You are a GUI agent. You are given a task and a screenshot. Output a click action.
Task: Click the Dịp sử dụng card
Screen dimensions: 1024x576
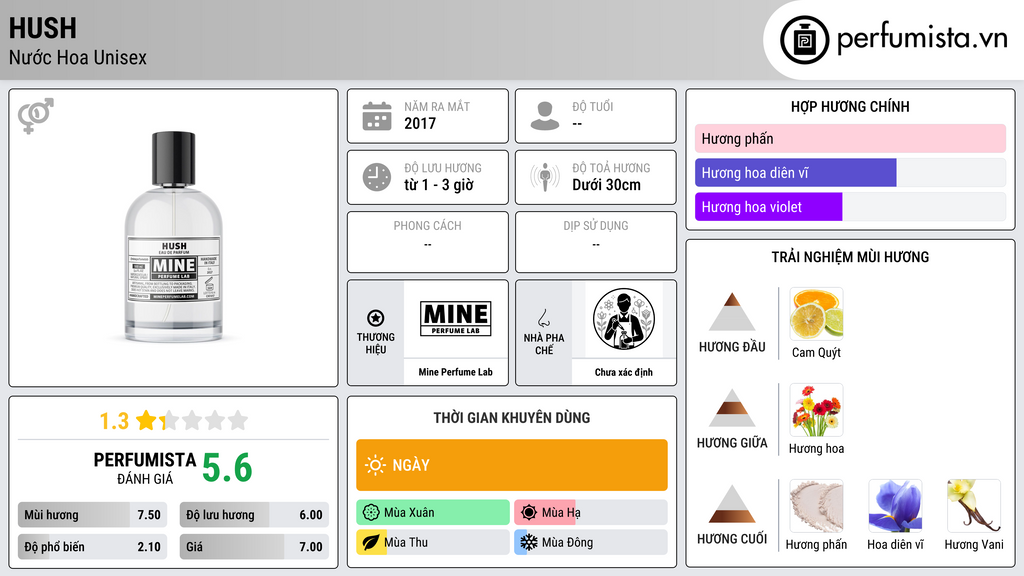(596, 242)
